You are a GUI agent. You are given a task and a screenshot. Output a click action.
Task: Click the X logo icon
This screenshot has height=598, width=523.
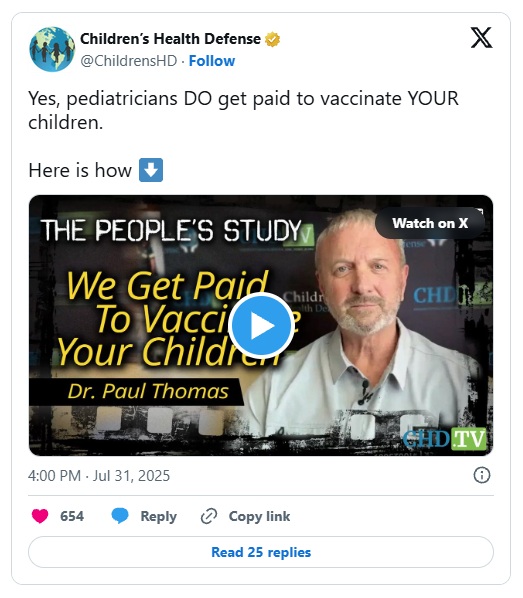point(481,38)
